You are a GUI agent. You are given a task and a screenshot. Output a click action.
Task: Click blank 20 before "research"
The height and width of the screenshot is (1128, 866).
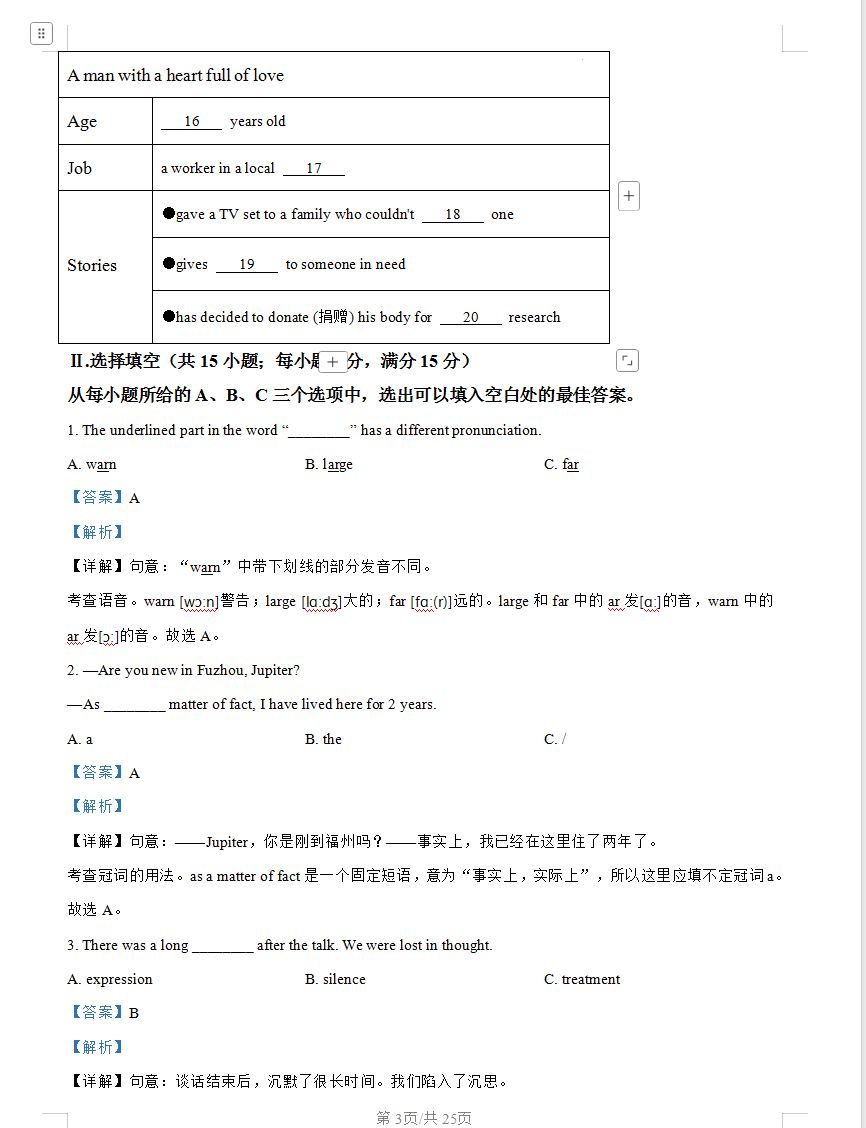[470, 317]
